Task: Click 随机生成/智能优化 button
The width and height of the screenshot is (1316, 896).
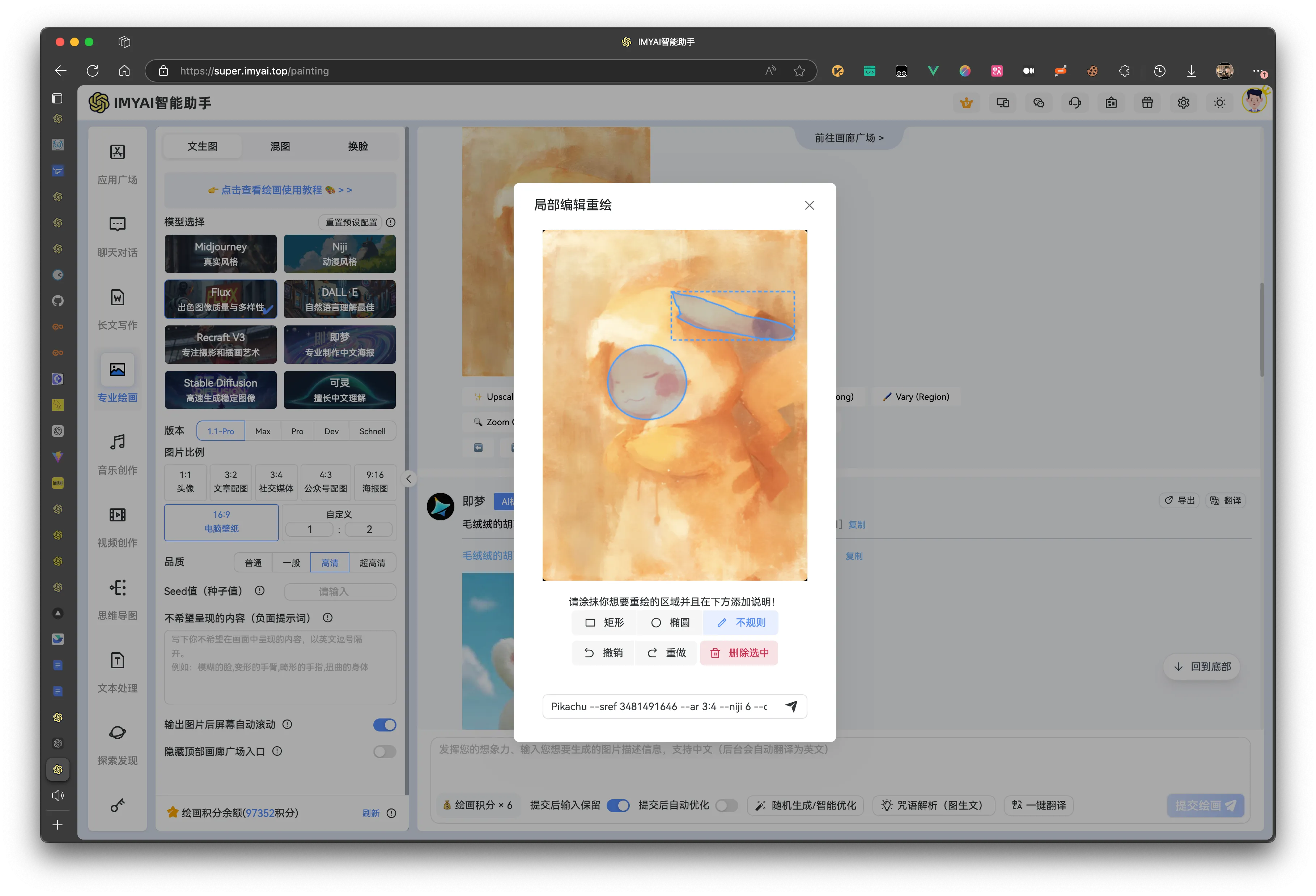Action: click(x=805, y=806)
